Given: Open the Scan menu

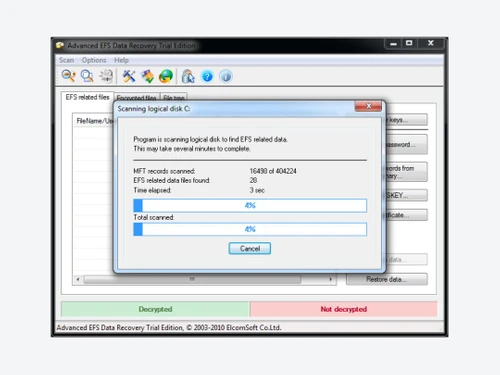Looking at the screenshot, I should [66, 60].
